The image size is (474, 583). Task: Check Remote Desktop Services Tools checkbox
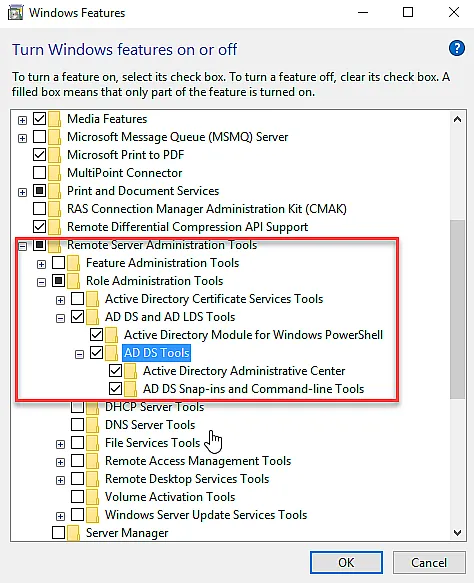[x=77, y=479]
